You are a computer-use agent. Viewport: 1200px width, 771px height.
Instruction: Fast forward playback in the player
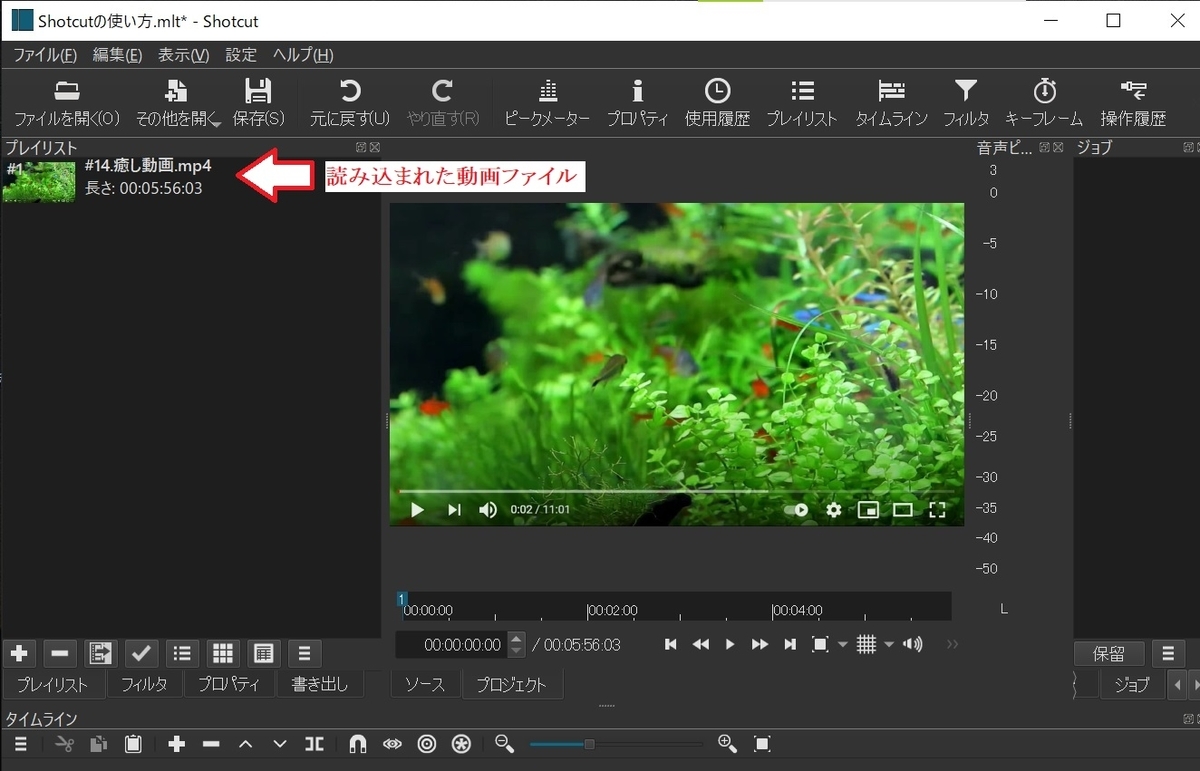[x=760, y=644]
